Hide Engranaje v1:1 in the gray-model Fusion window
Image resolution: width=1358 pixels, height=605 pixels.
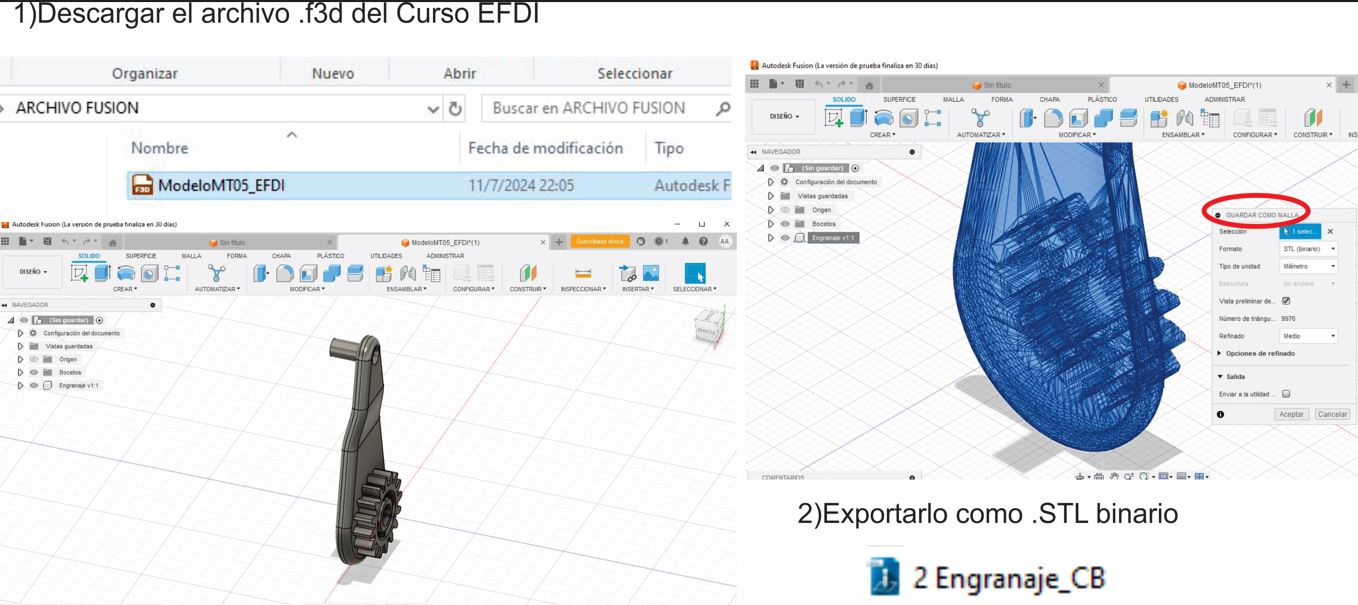(33, 385)
